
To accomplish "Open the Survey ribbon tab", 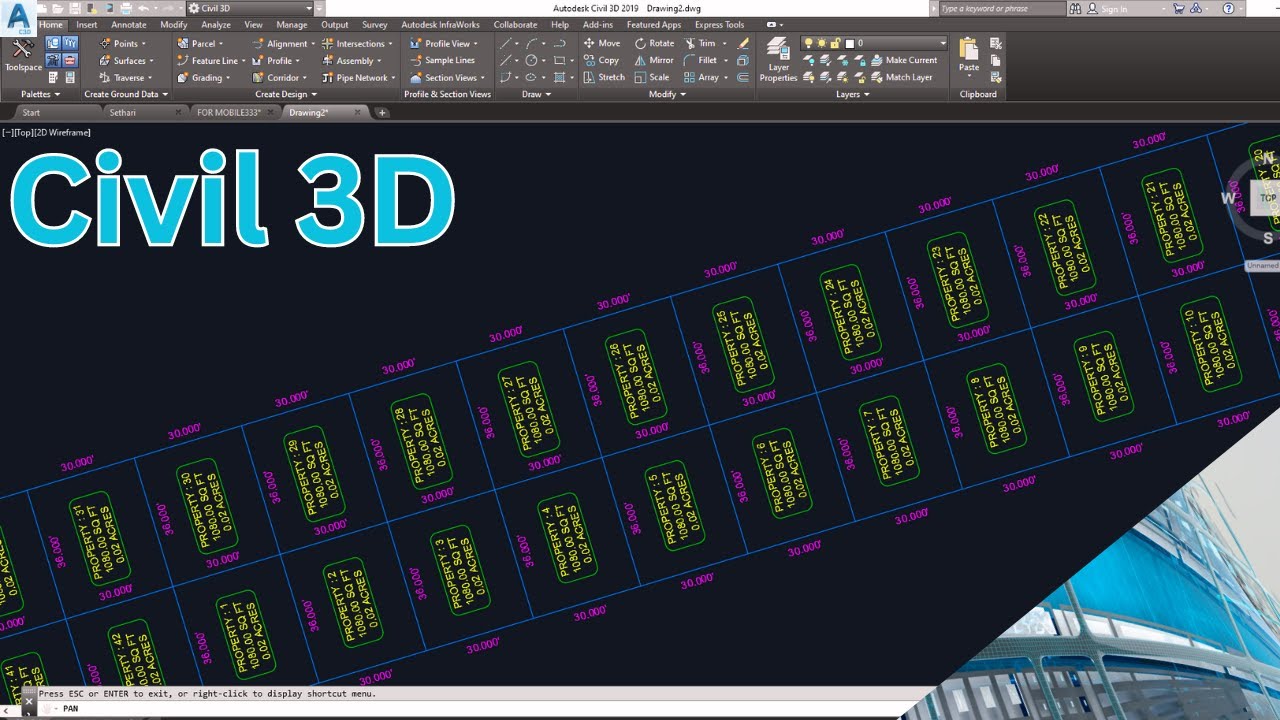I will [375, 25].
